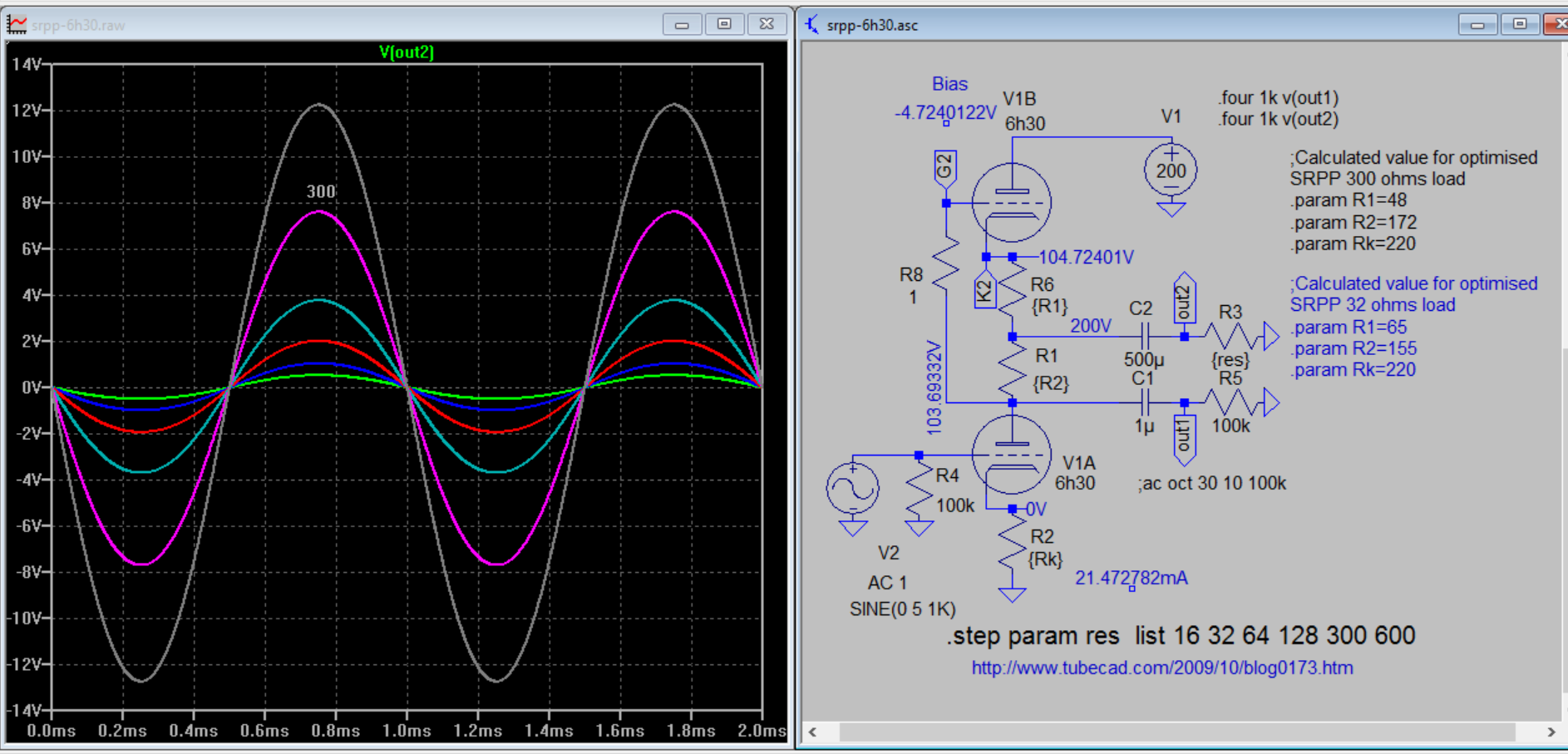The height and width of the screenshot is (754, 1568).
Task: Click the Bias text label
Action: point(949,84)
